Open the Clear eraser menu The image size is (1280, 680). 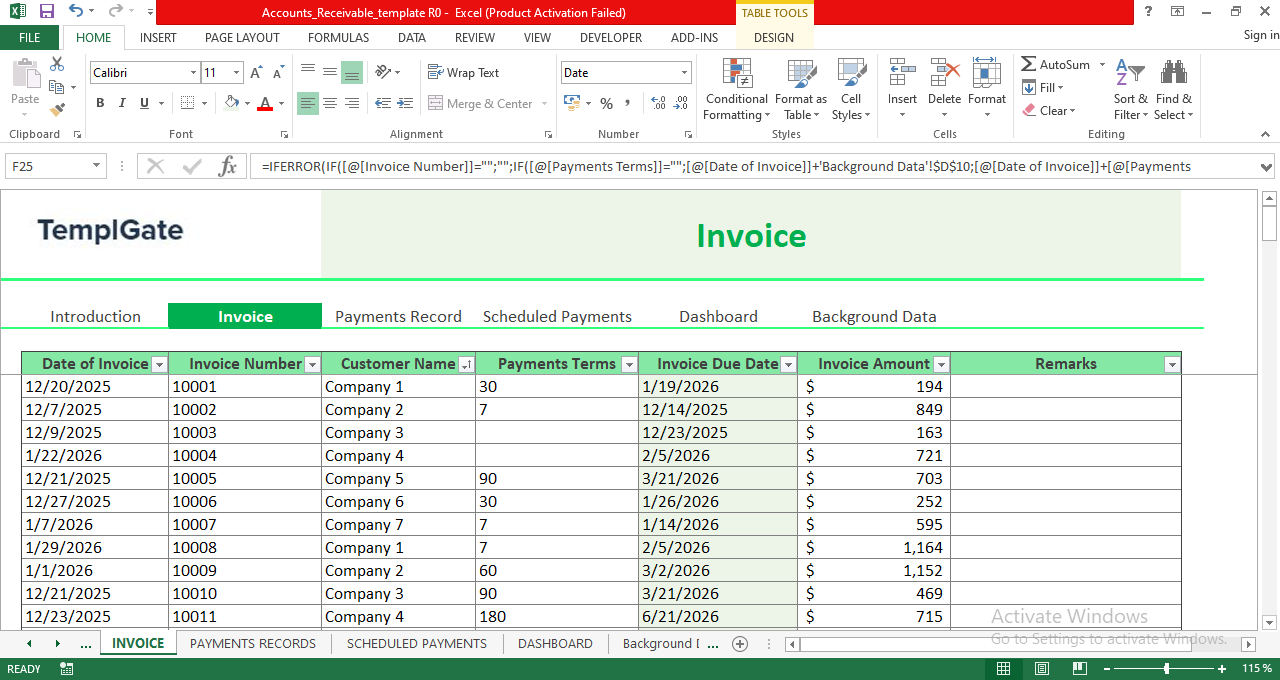click(1049, 110)
